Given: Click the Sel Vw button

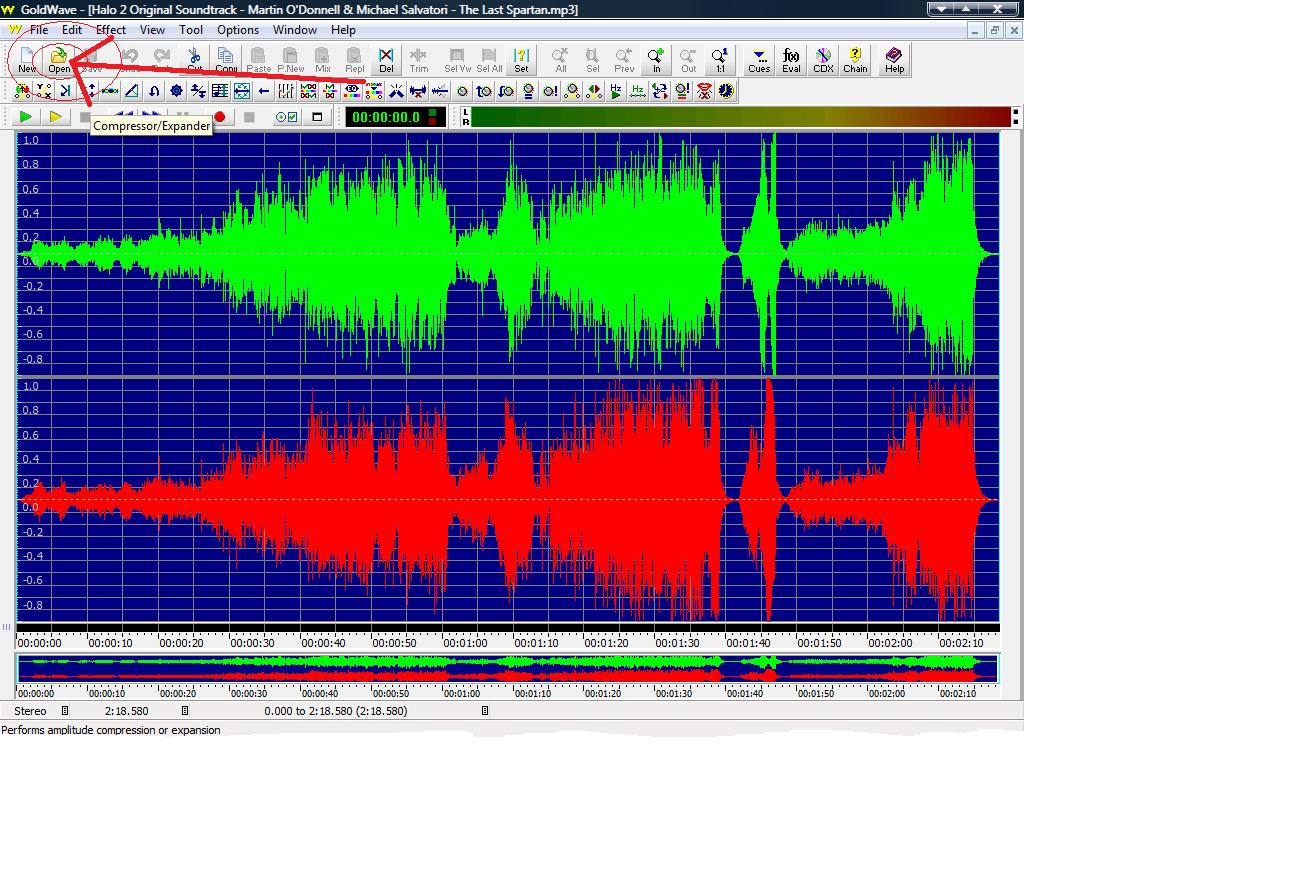Looking at the screenshot, I should click(x=457, y=59).
